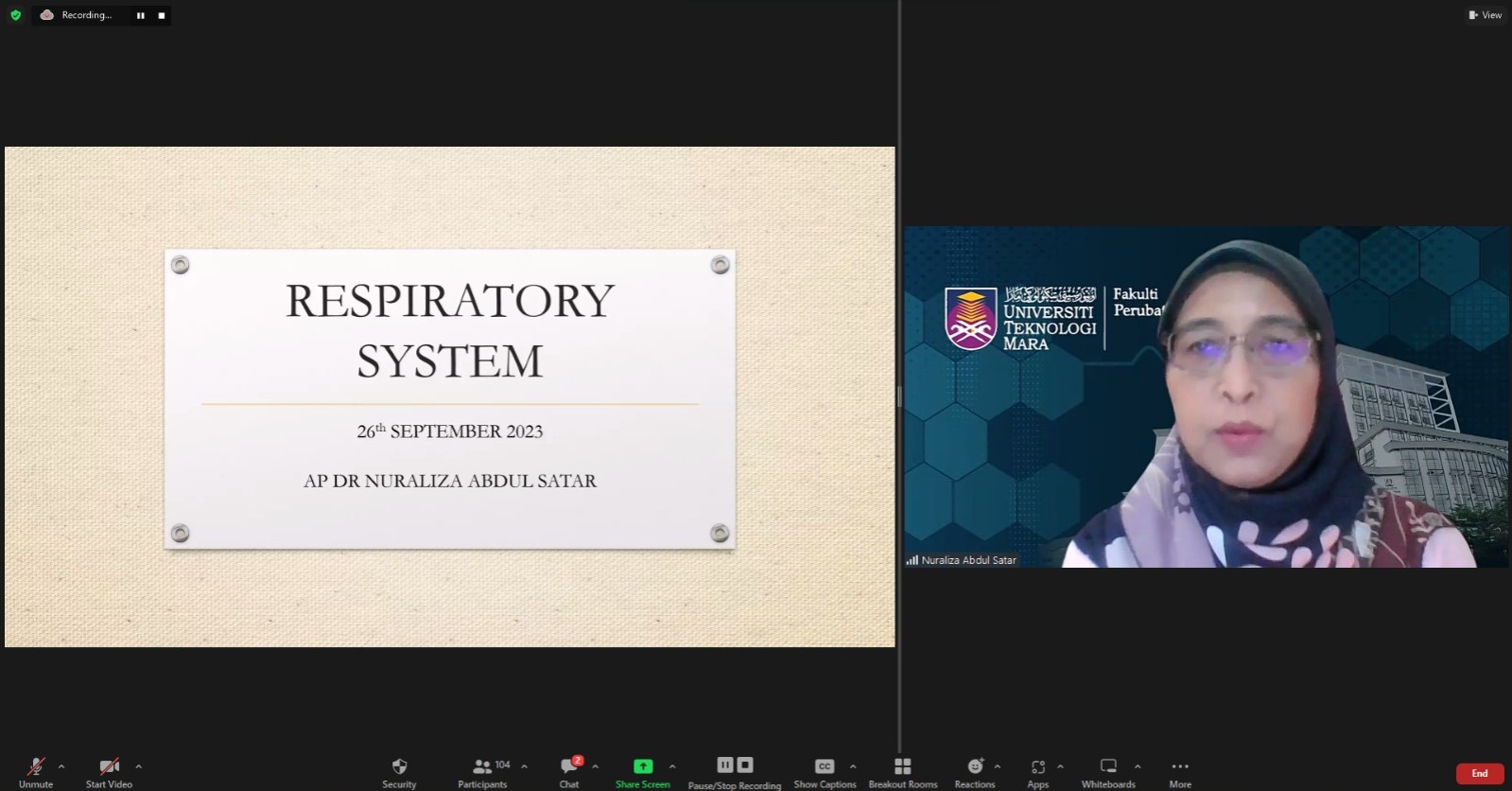Click the encryption shield icon at top-left

[15, 15]
